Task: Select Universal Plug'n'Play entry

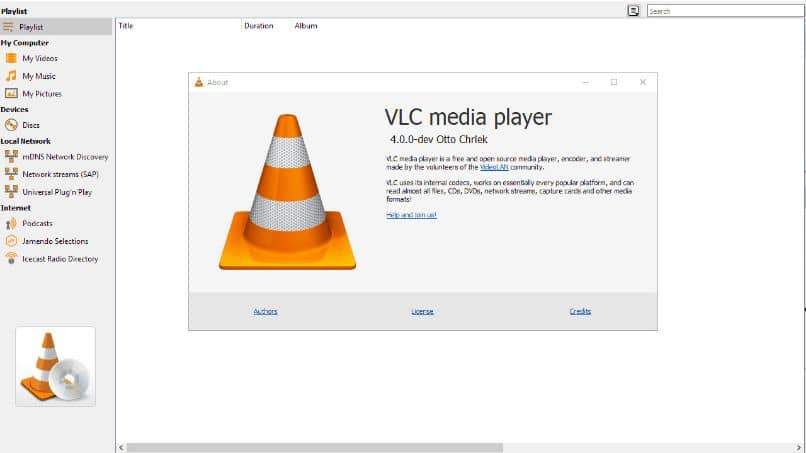Action: tap(57, 192)
